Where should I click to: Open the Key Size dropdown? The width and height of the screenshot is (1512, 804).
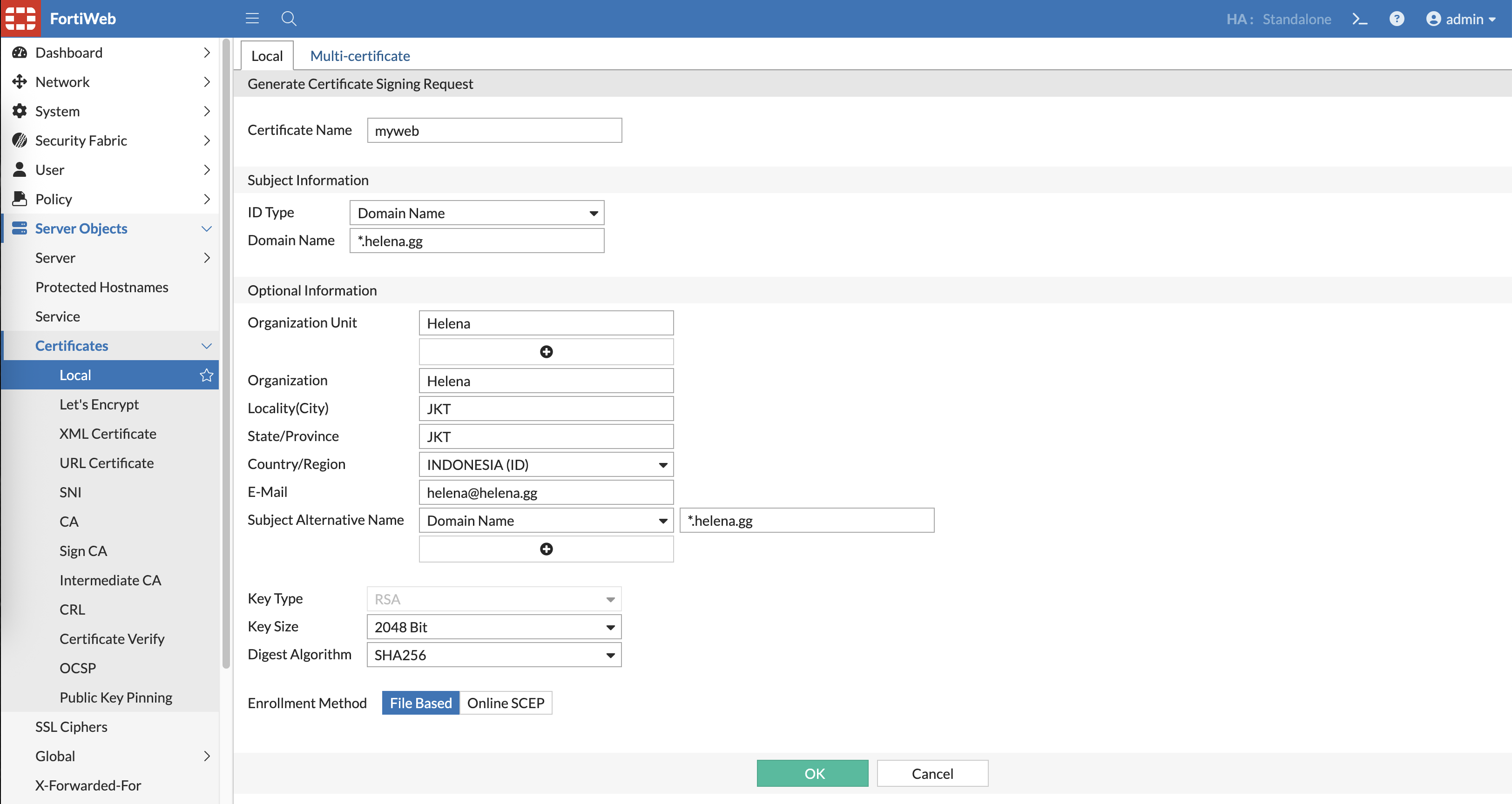point(493,627)
